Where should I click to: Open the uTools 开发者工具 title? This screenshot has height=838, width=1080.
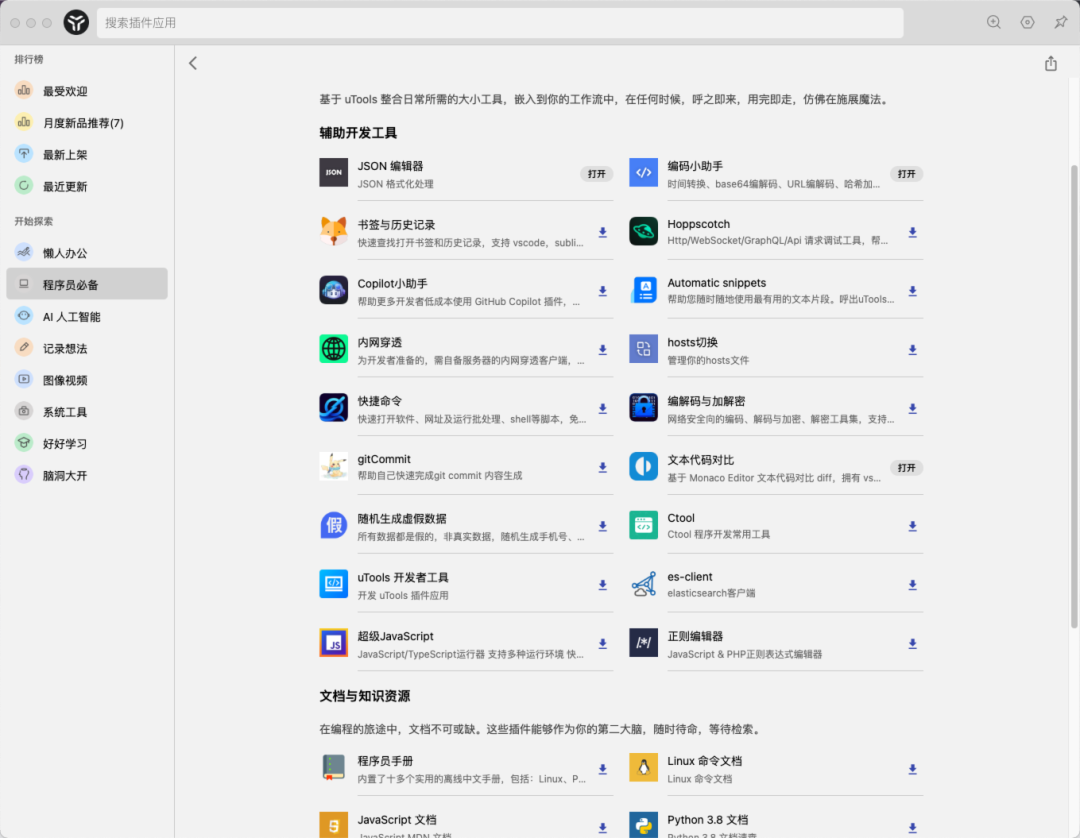click(x=403, y=577)
